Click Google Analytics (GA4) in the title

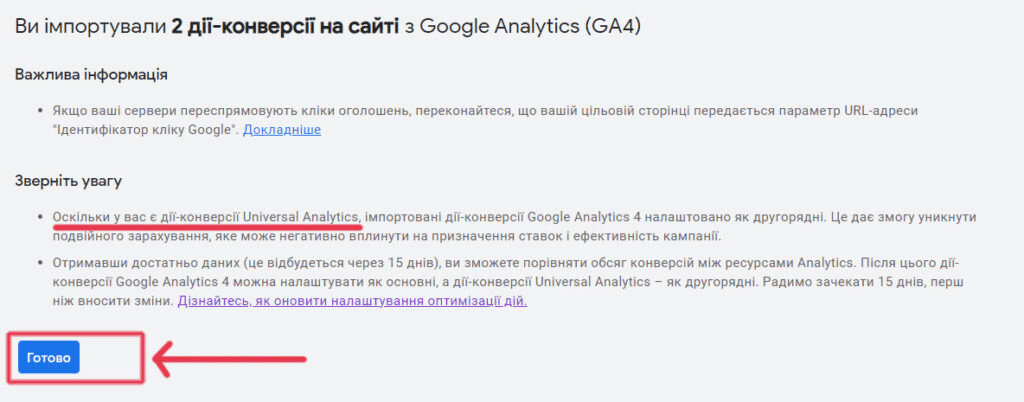pos(530,27)
